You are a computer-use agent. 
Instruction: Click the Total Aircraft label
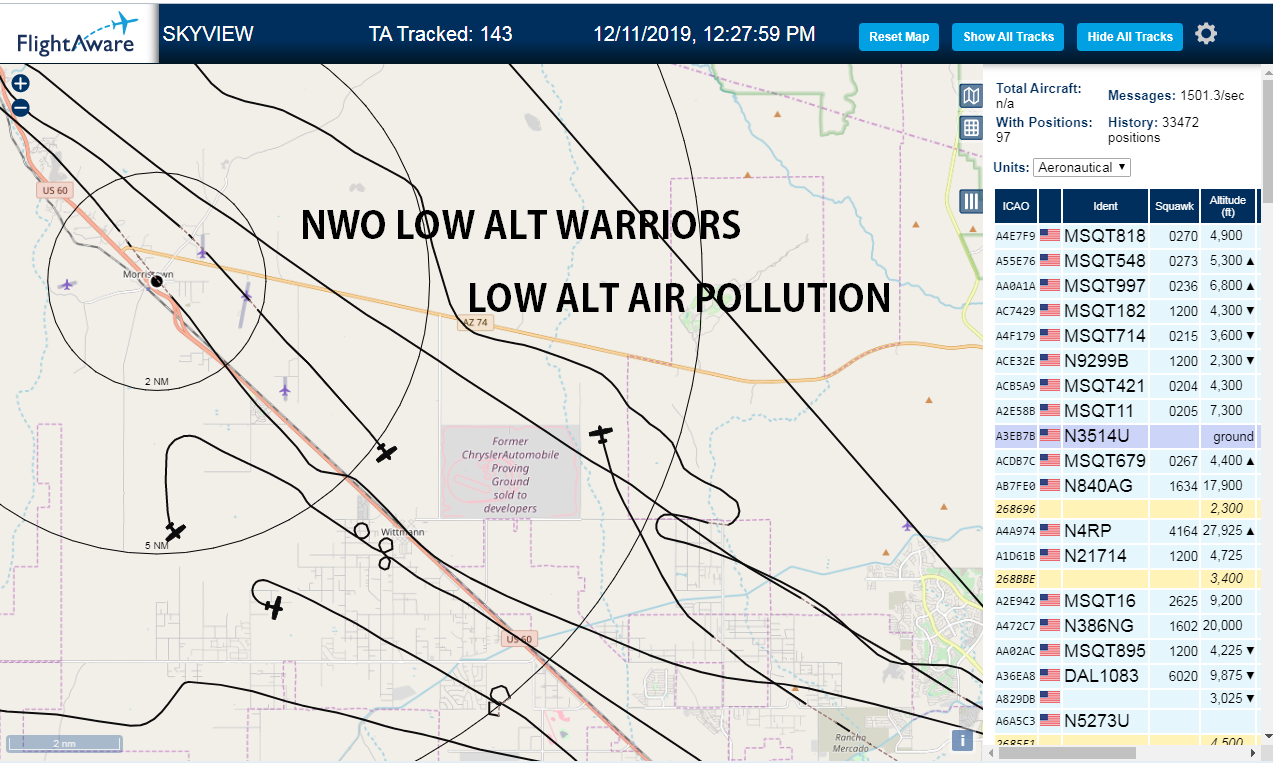click(1039, 88)
